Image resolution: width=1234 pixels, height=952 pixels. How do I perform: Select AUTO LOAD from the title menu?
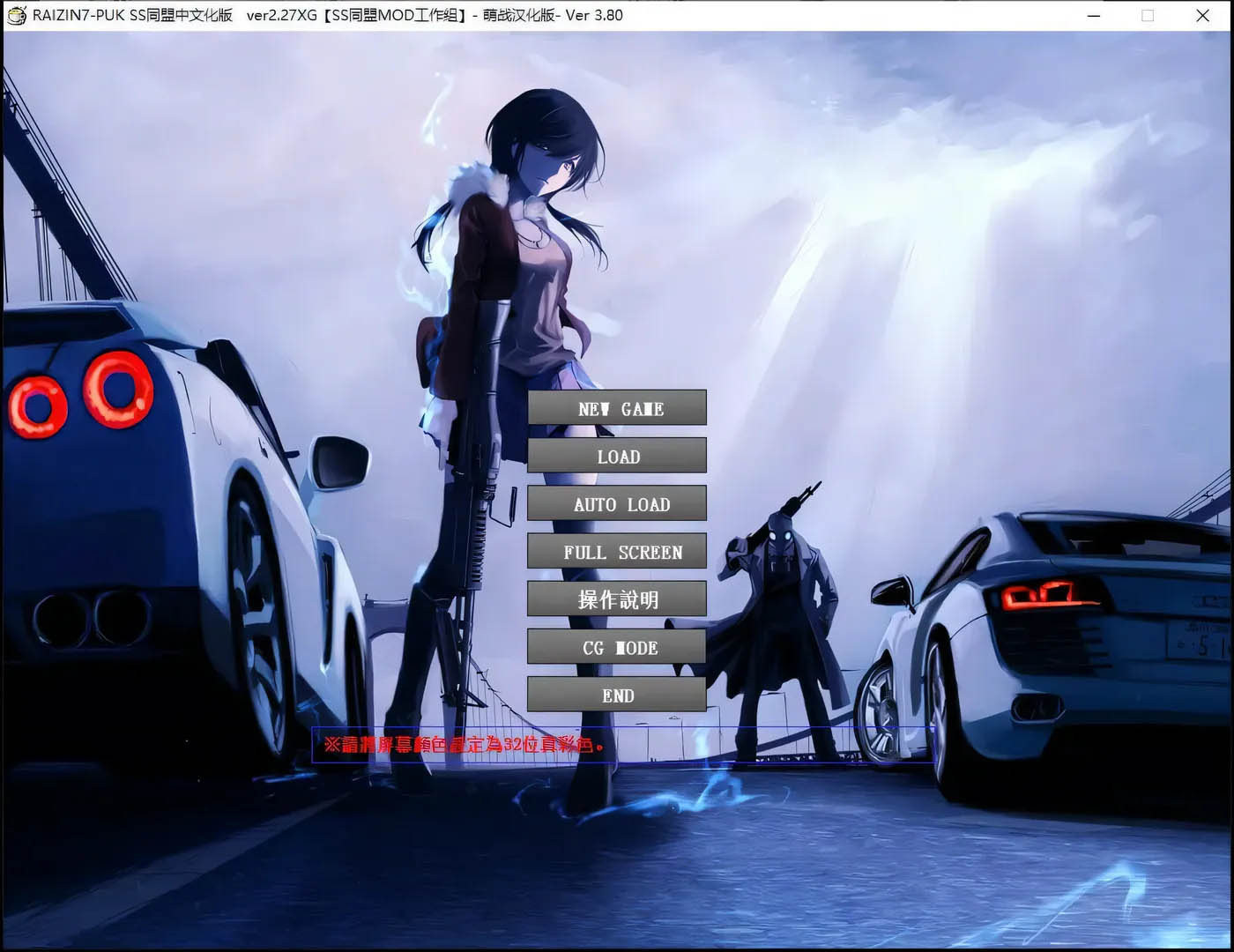(617, 503)
